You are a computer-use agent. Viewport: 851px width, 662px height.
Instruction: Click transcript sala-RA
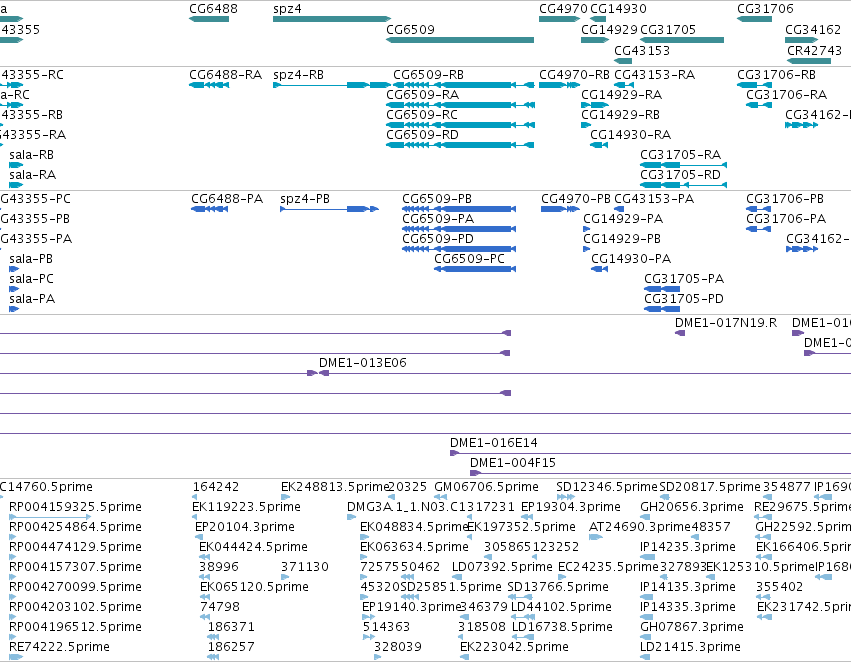(33, 175)
